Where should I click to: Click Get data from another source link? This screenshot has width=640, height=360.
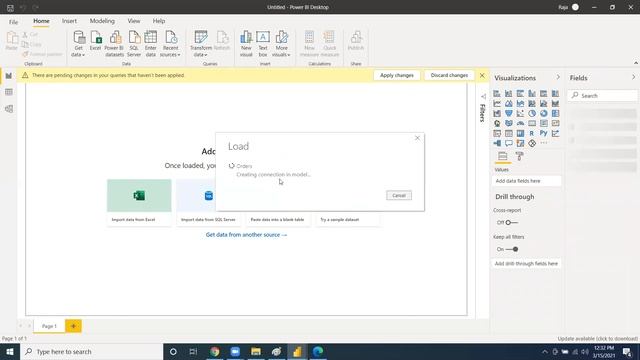point(246,235)
